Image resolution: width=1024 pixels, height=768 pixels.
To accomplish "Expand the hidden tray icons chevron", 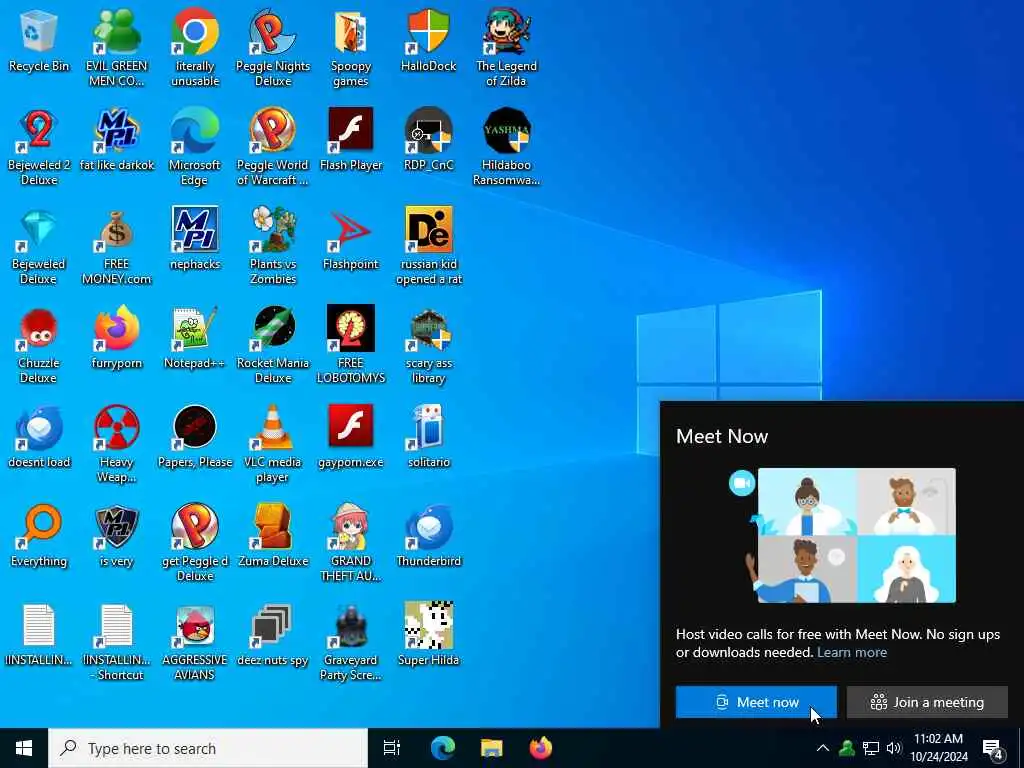I will pos(823,748).
